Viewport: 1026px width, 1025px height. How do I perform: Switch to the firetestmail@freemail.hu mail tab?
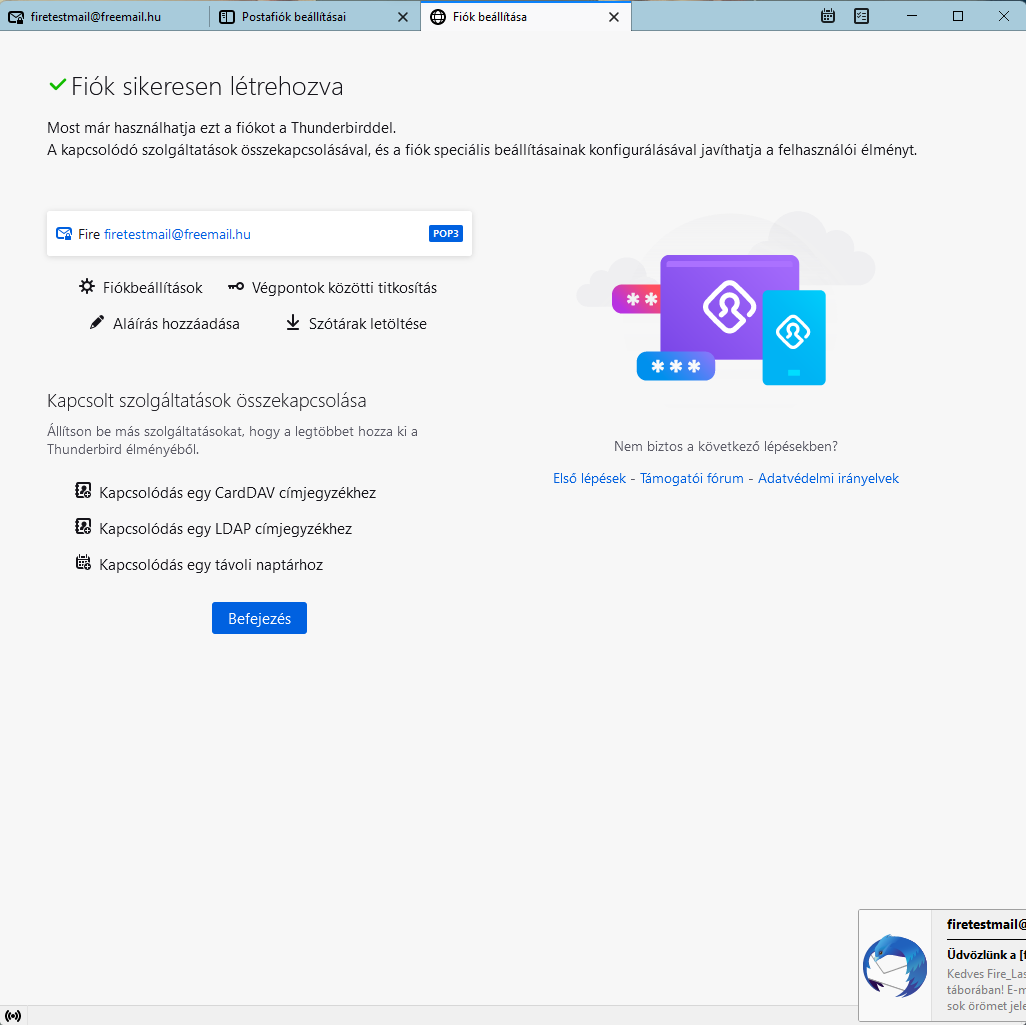[105, 16]
